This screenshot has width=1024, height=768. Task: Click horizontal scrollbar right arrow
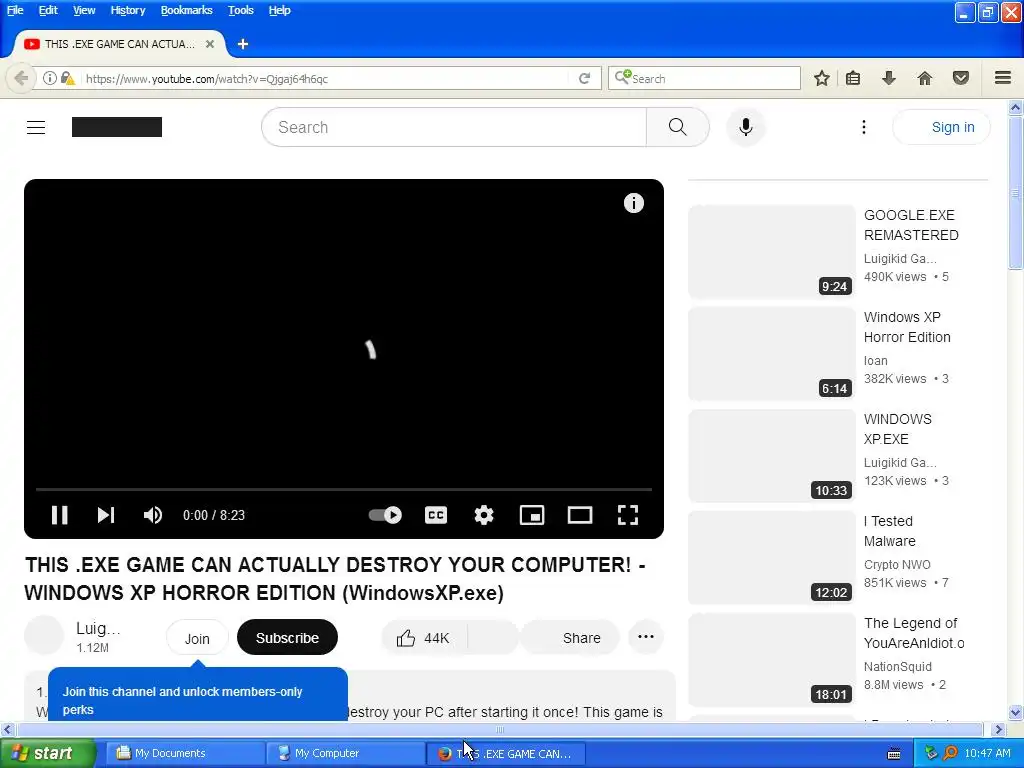[x=998, y=729]
